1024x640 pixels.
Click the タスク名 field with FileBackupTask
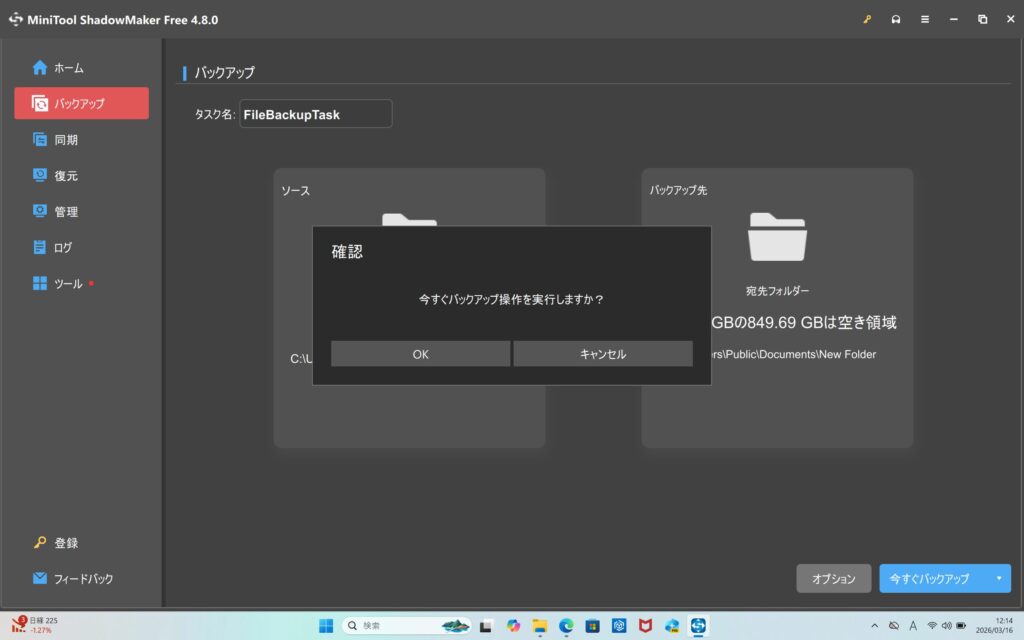315,115
